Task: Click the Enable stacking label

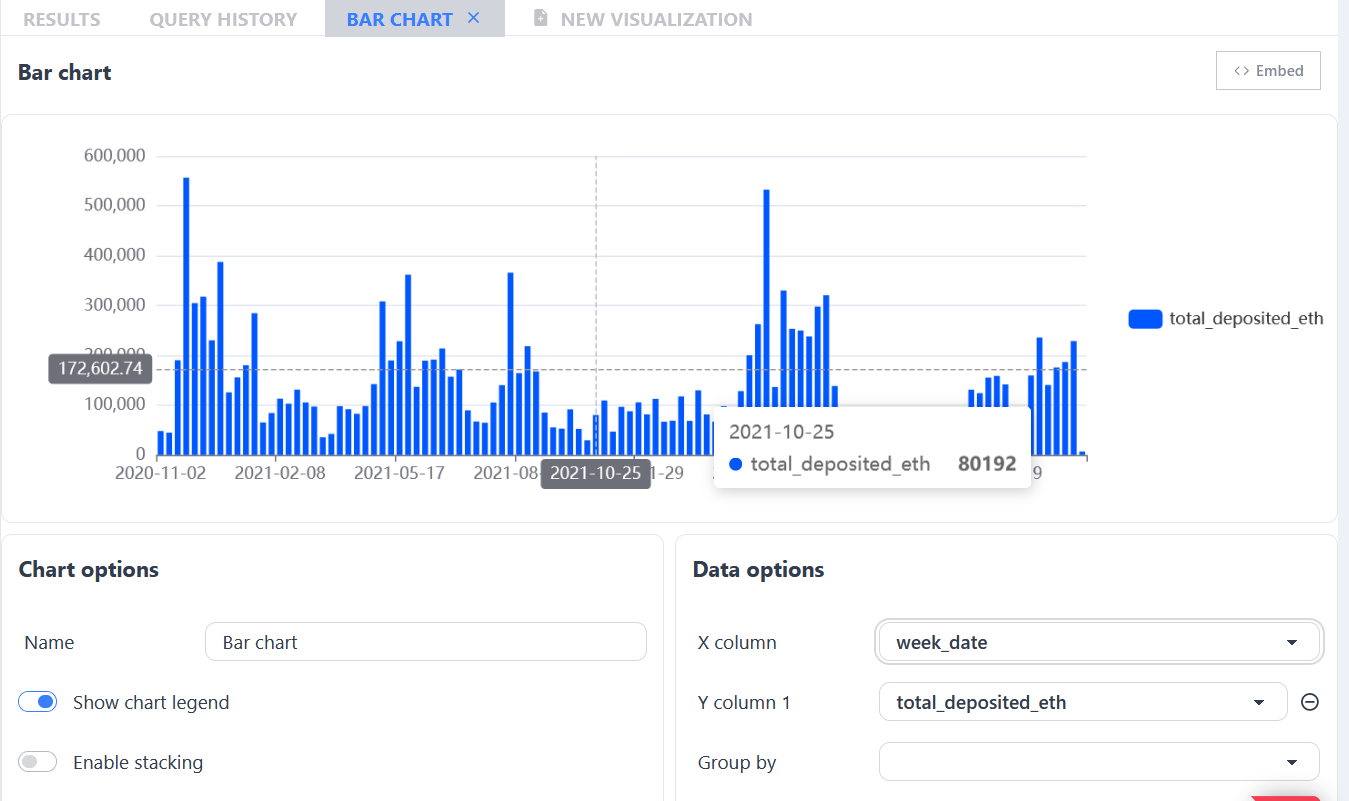Action: coord(138,762)
